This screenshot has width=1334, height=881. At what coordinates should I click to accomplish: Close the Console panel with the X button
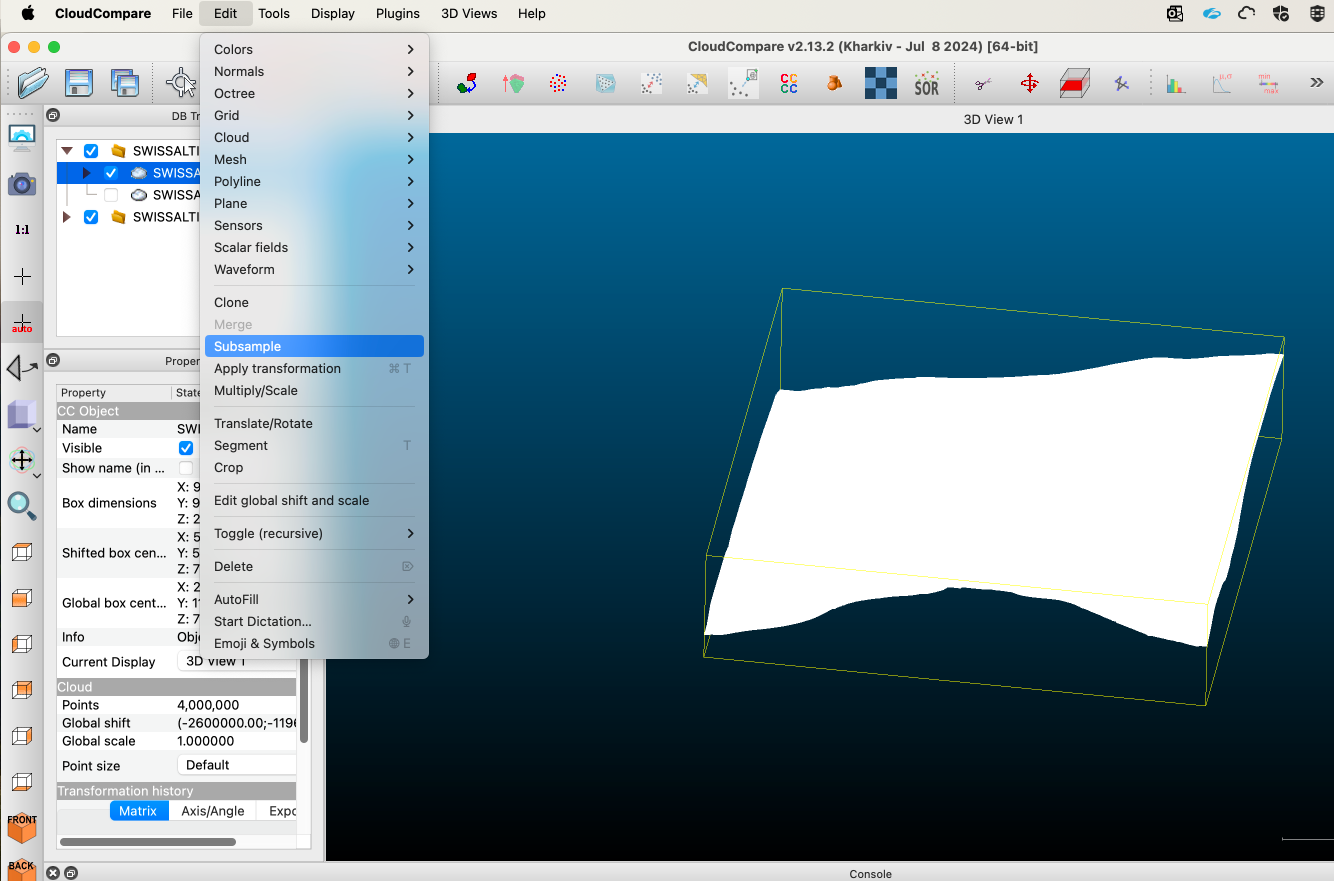tap(53, 873)
